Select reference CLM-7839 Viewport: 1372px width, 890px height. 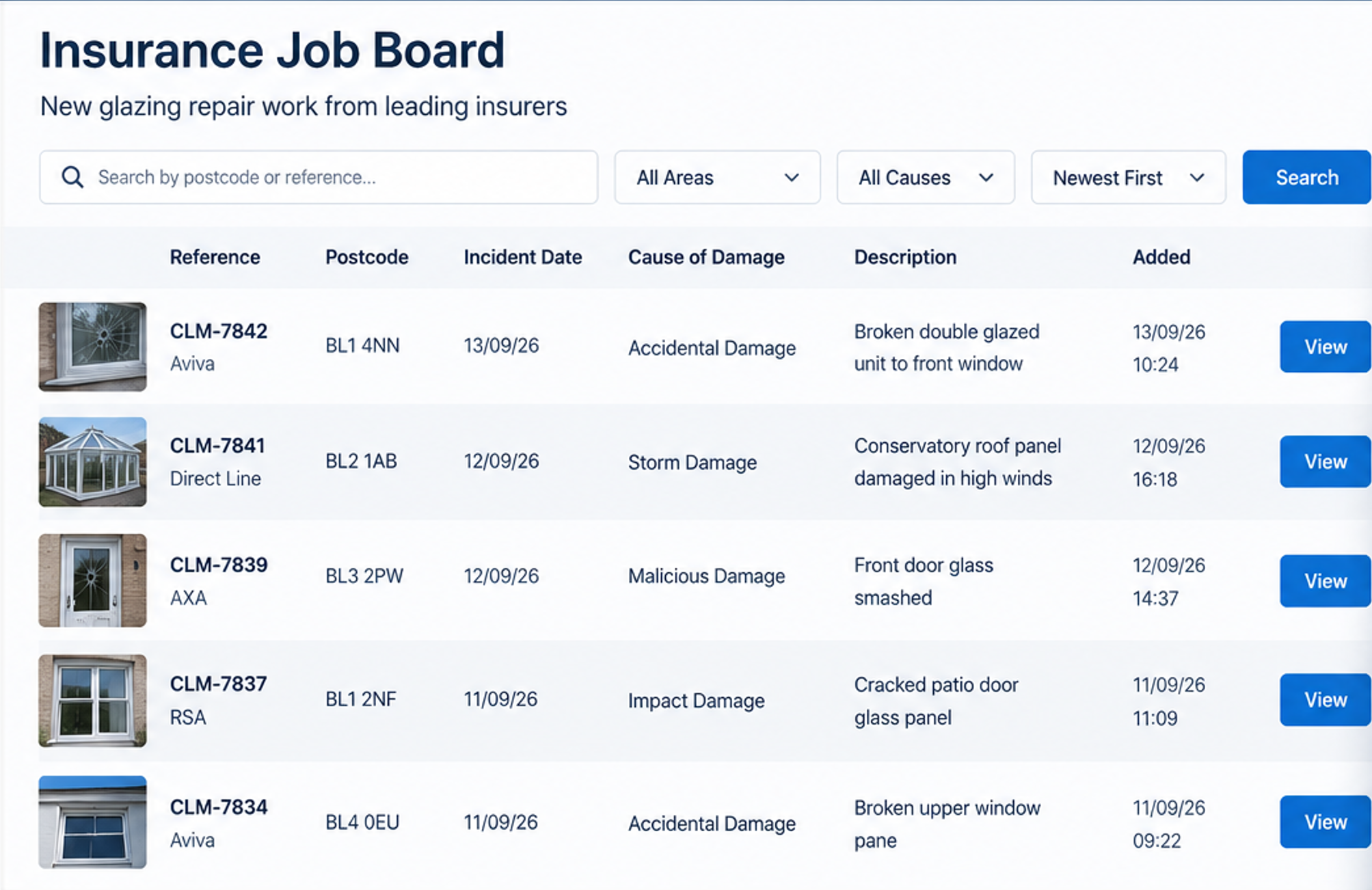coord(219,565)
